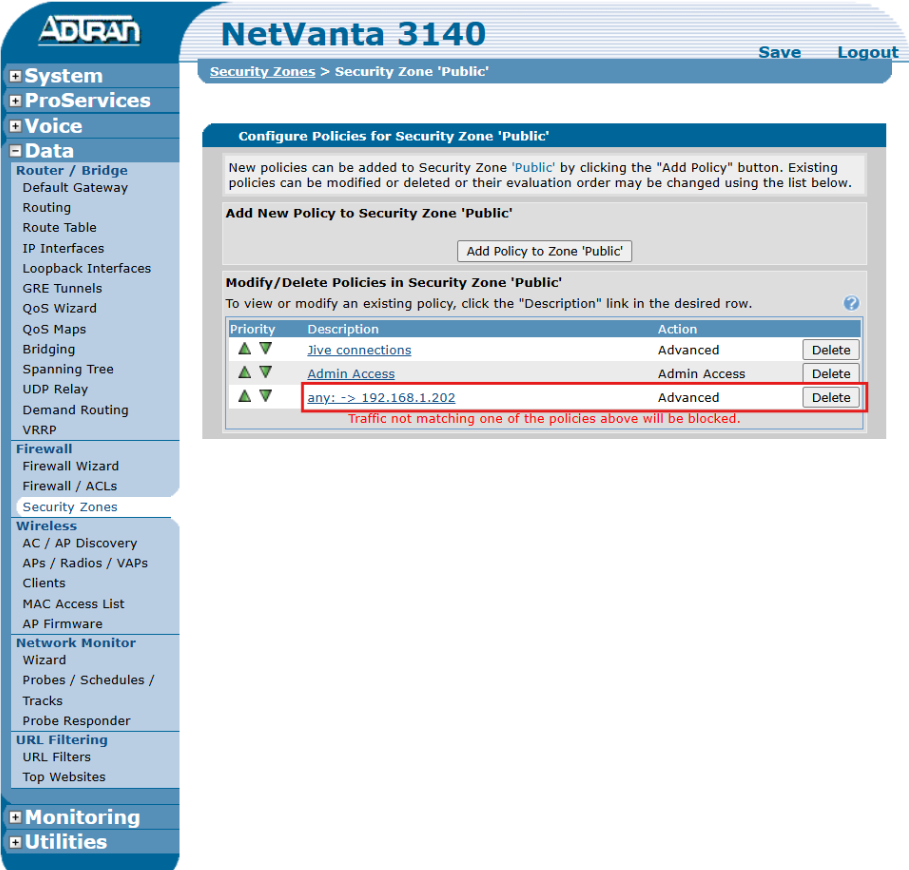The width and height of the screenshot is (909, 870).
Task: Click Add Policy to Zone 'Public' button
Action: click(x=544, y=251)
